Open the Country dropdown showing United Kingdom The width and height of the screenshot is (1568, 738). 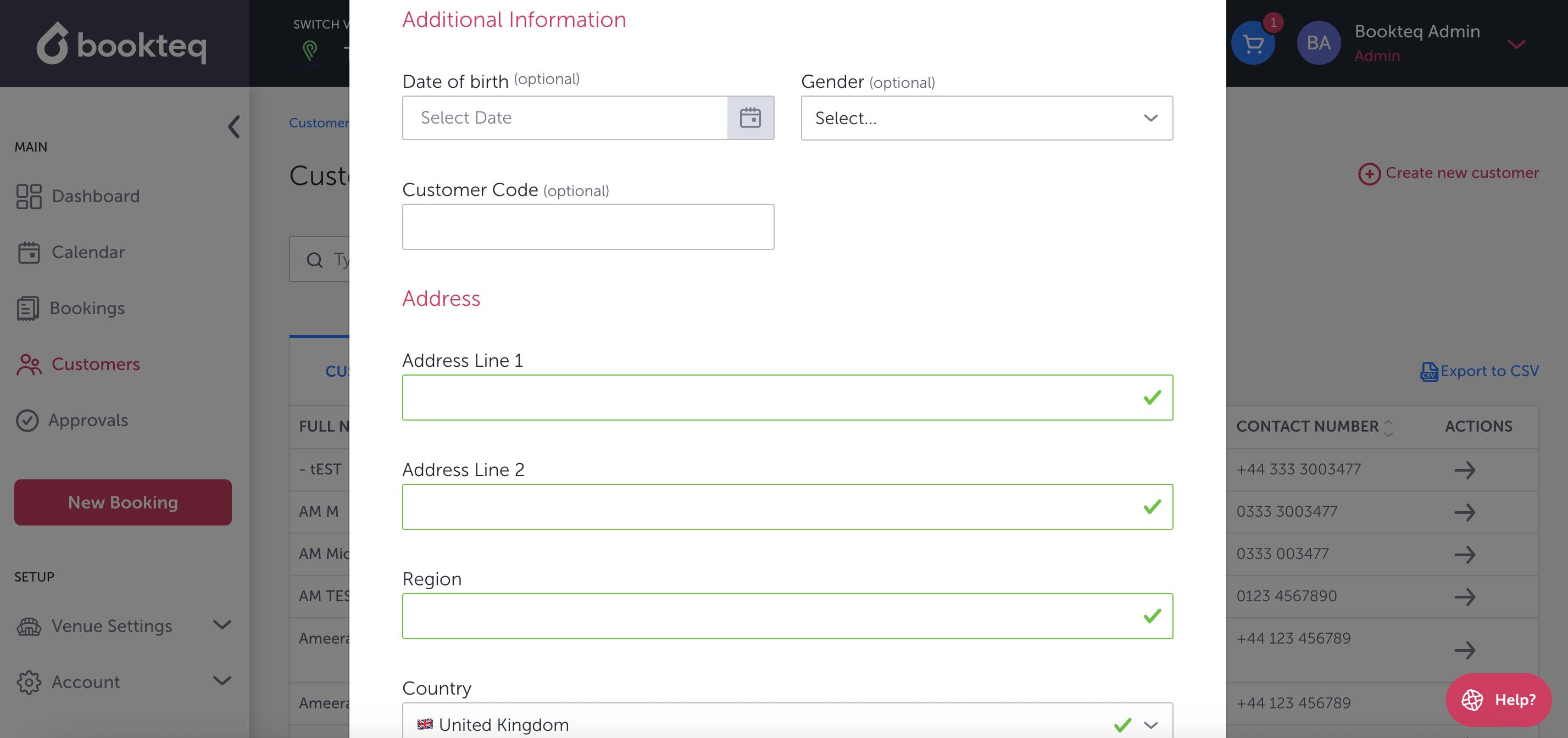[x=786, y=724]
